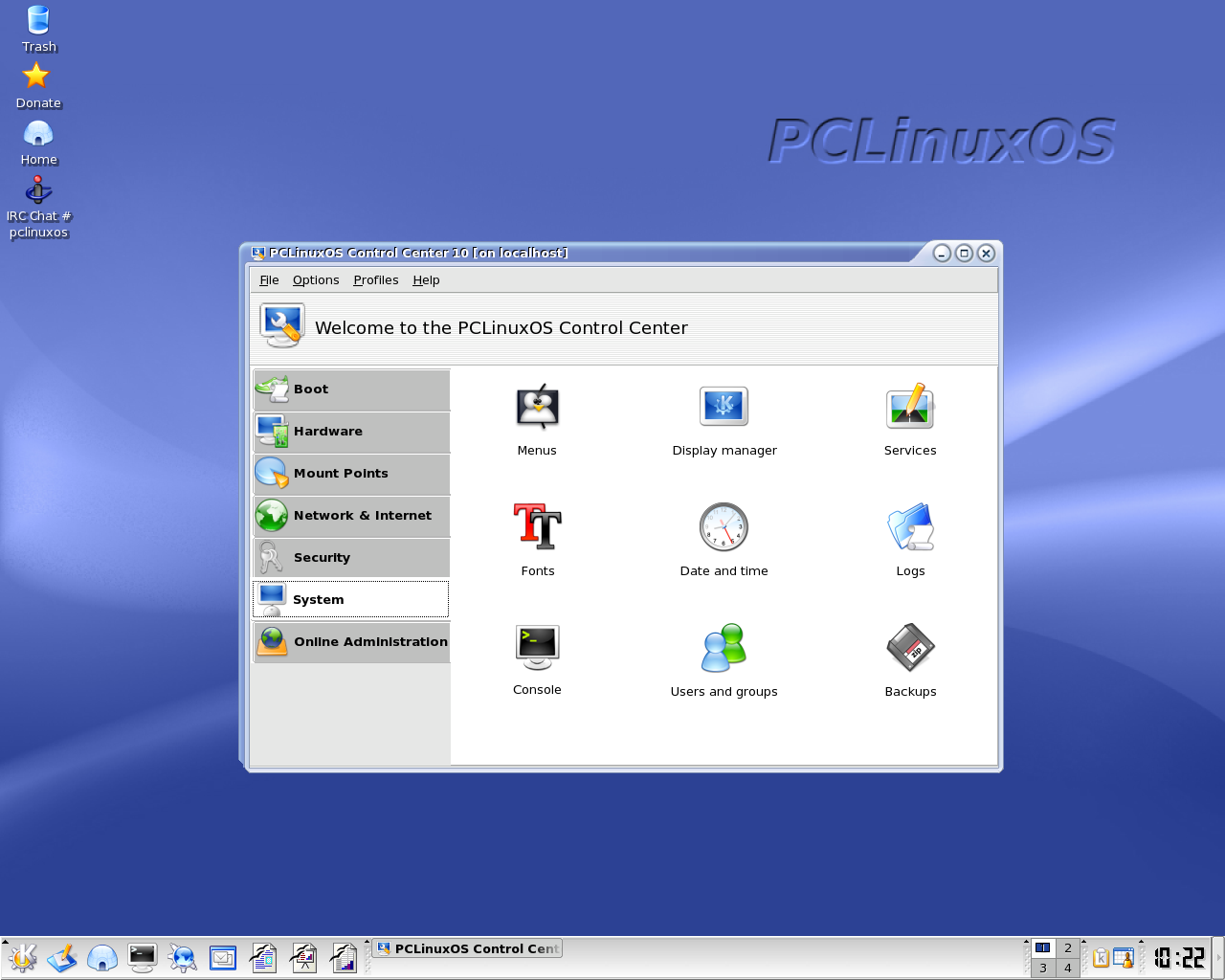This screenshot has height=980, width=1225.
Task: Select the Boot category
Action: pyautogui.click(x=351, y=390)
